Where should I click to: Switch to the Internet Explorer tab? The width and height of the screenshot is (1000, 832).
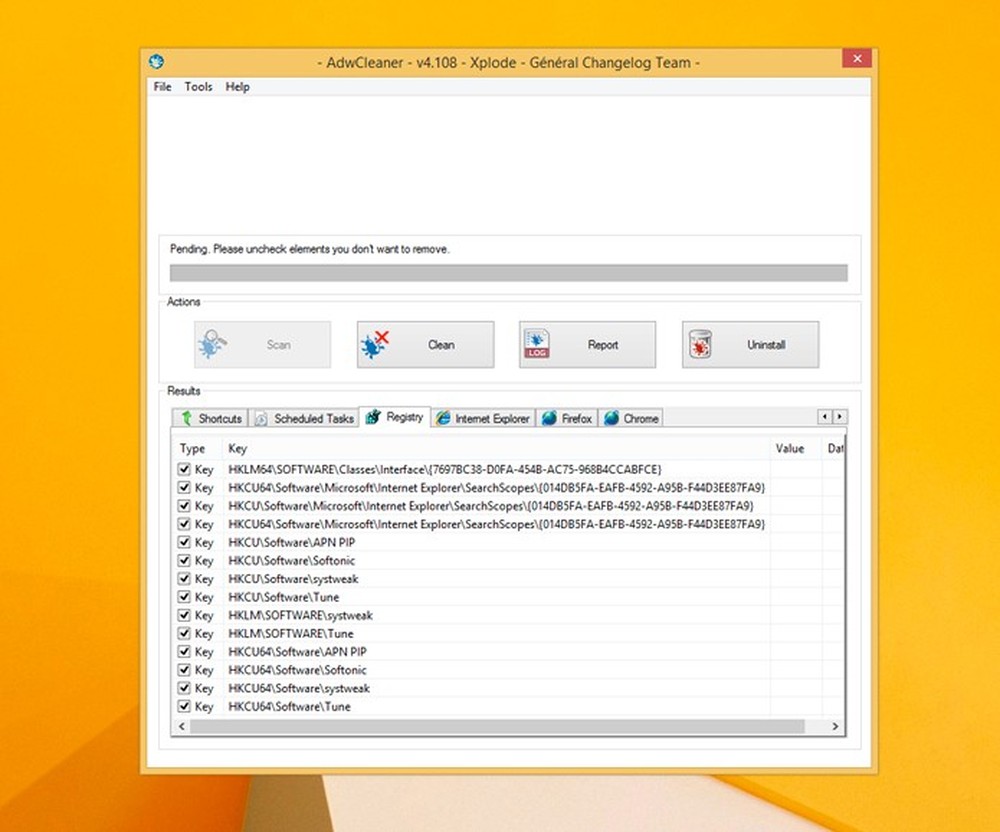(x=483, y=418)
